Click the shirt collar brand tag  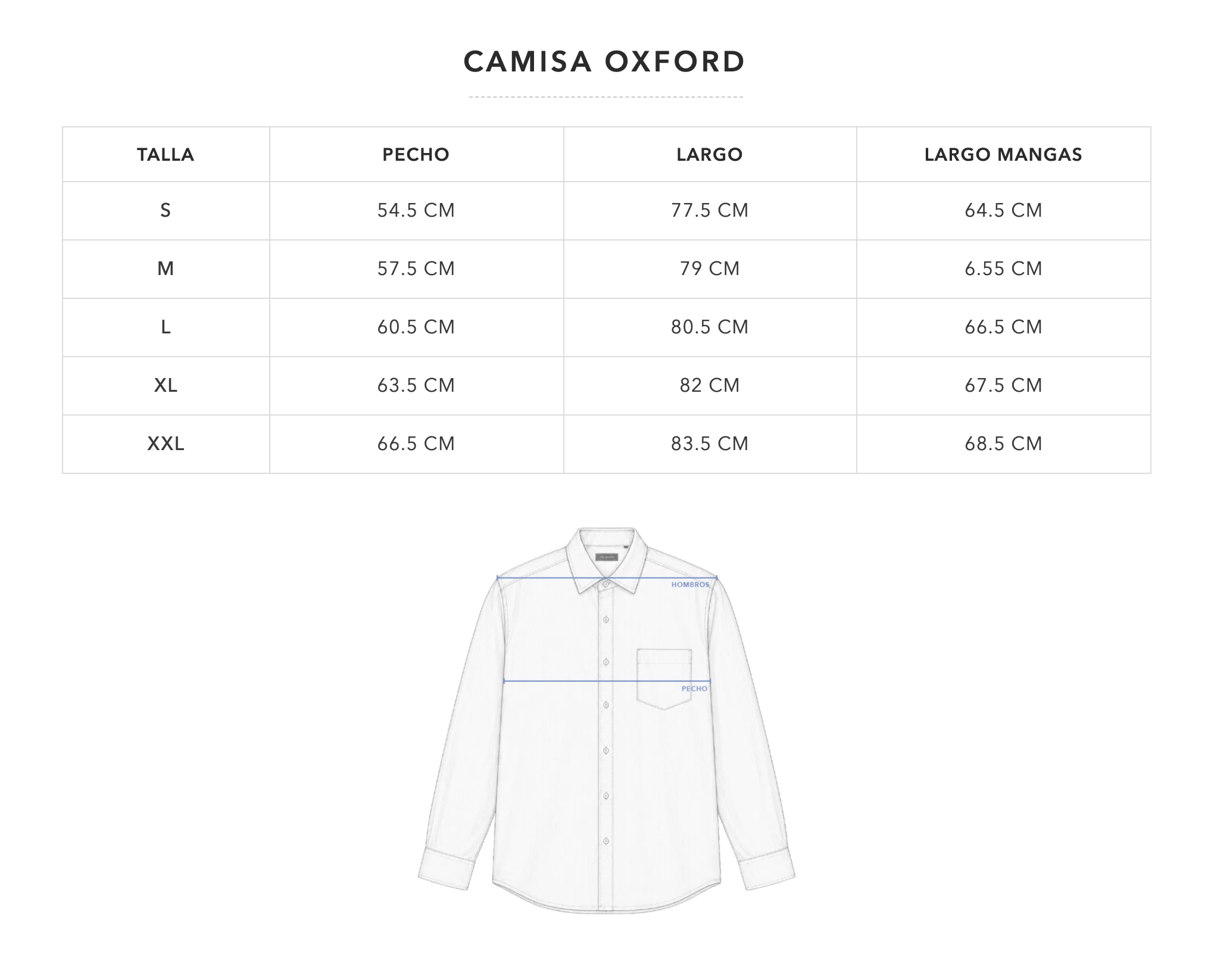click(x=607, y=557)
